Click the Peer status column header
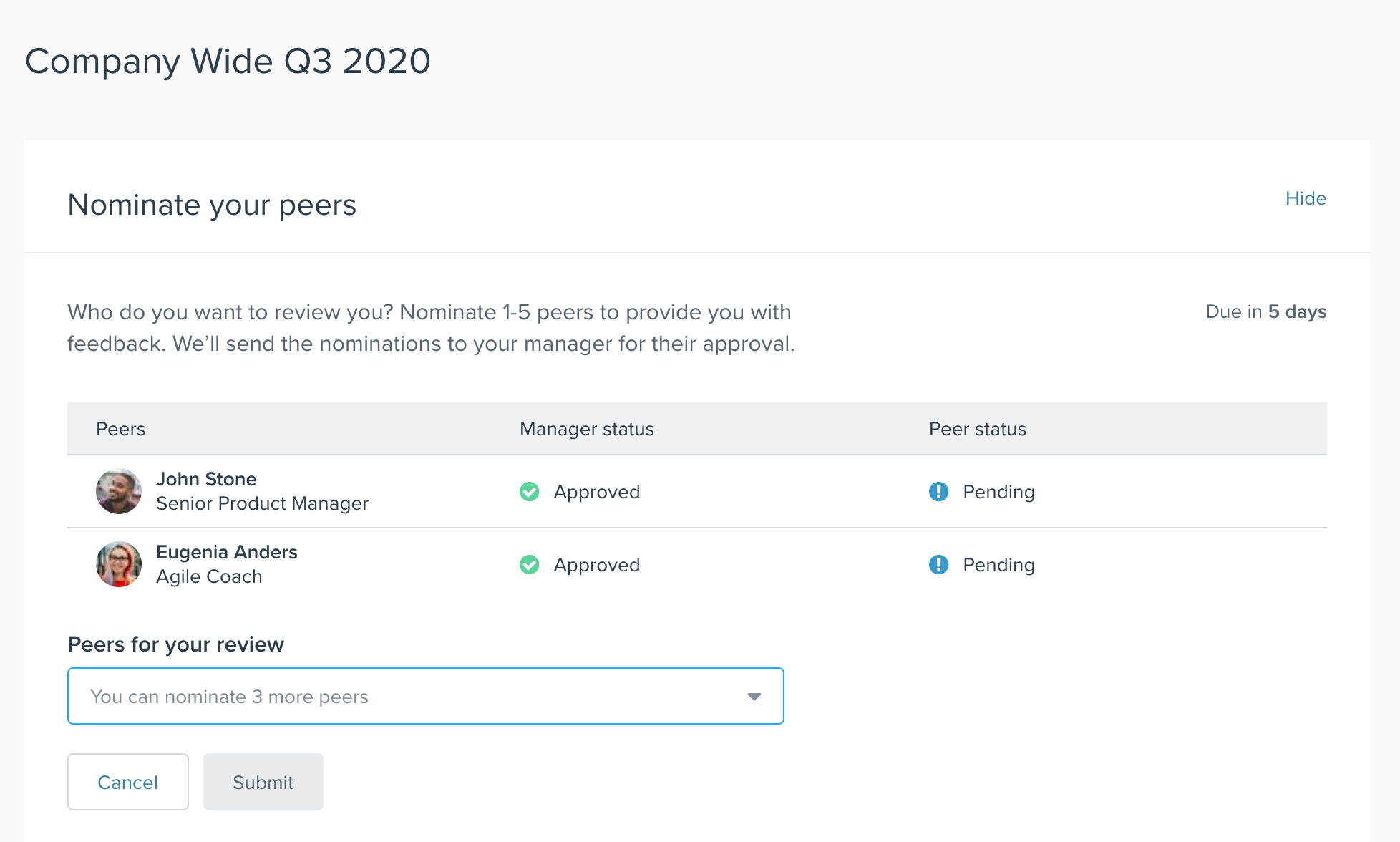Screen dimensions: 1400x842 [x=978, y=429]
